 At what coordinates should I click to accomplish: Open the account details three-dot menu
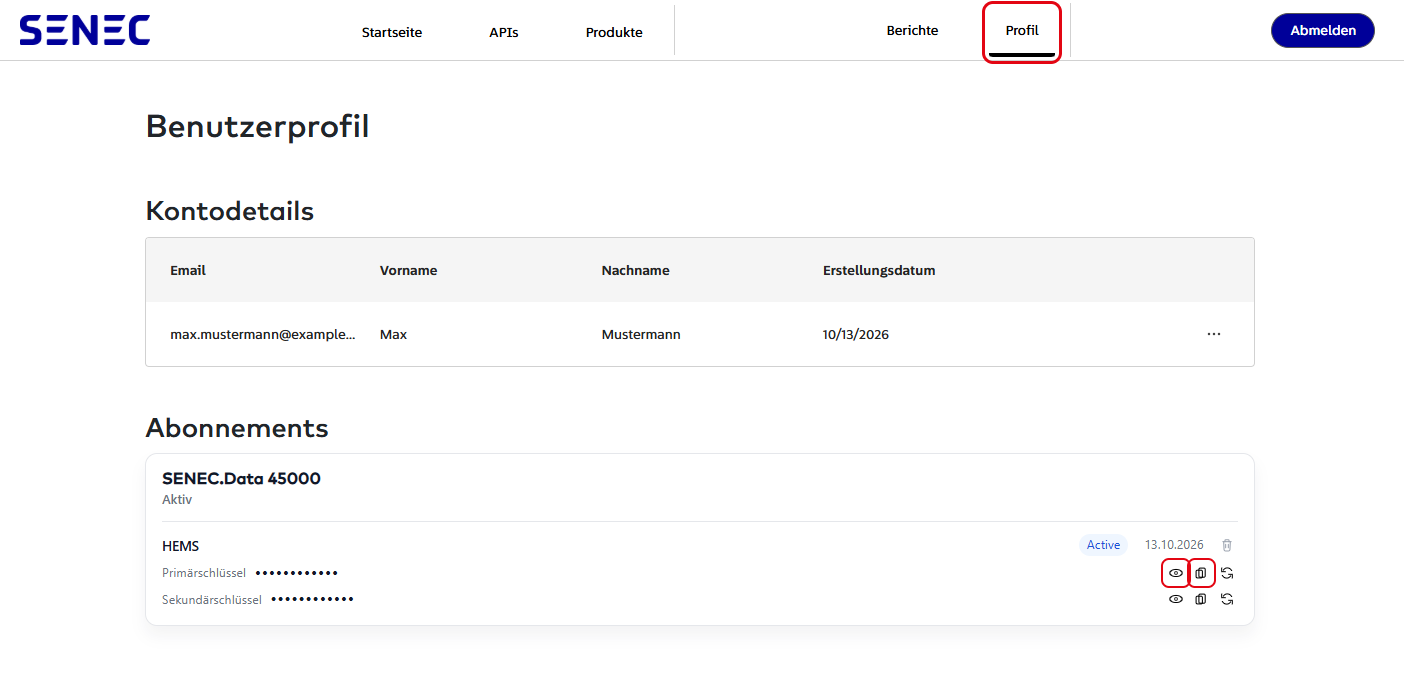coord(1214,334)
